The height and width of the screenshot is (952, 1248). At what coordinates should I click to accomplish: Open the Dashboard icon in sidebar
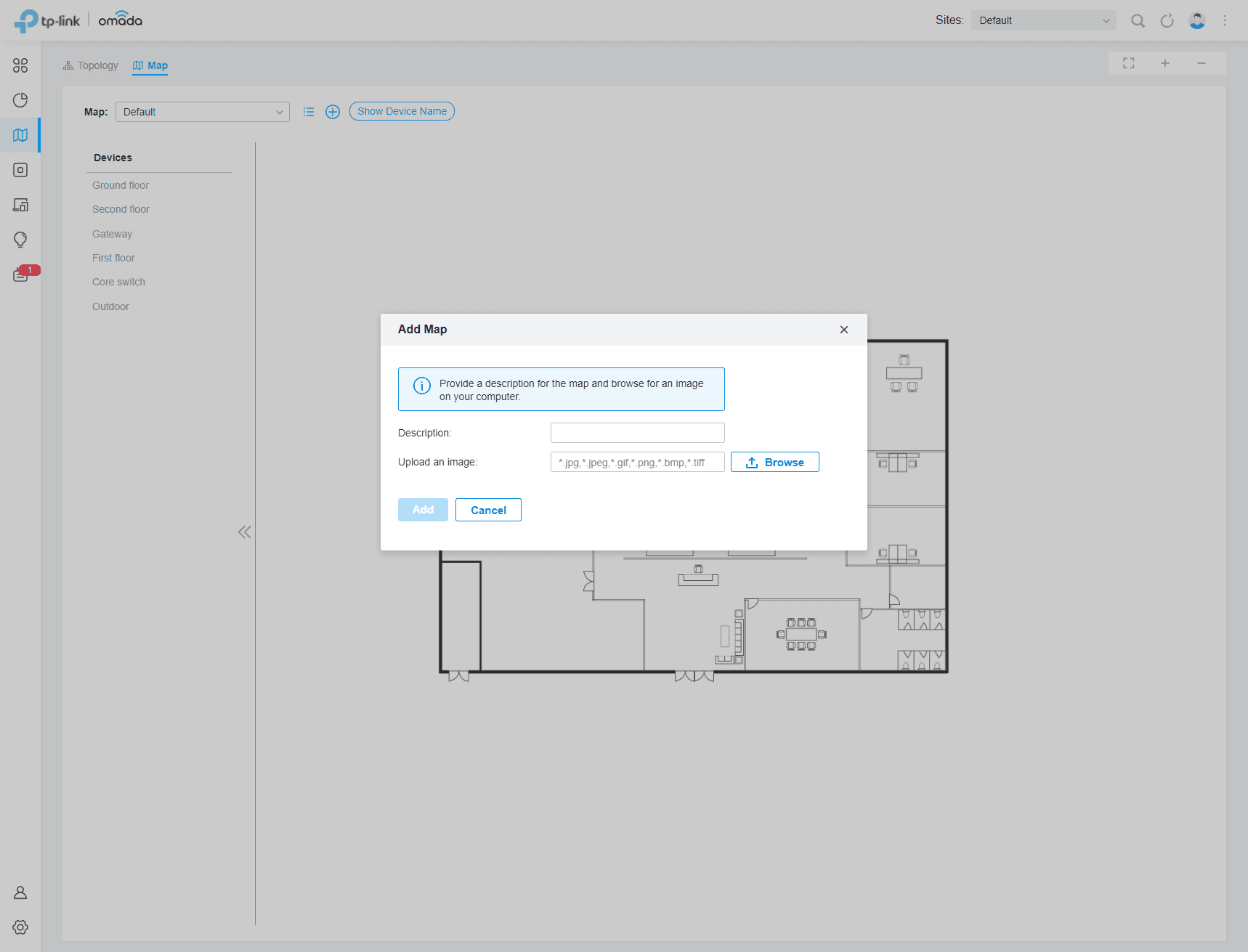point(20,65)
